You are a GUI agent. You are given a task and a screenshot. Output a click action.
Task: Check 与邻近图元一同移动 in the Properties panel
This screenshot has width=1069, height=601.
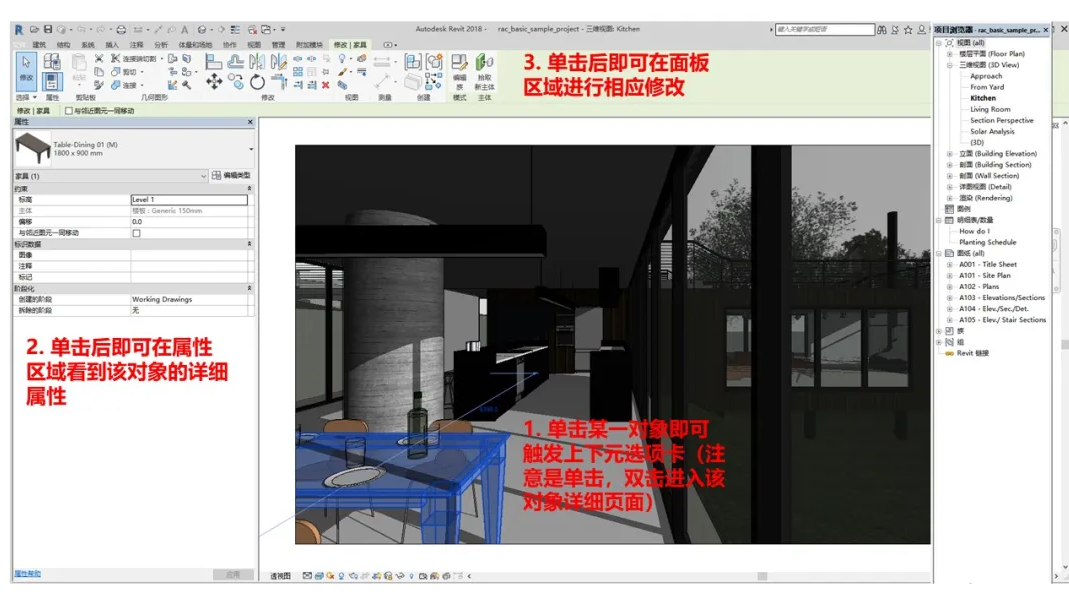coord(137,232)
